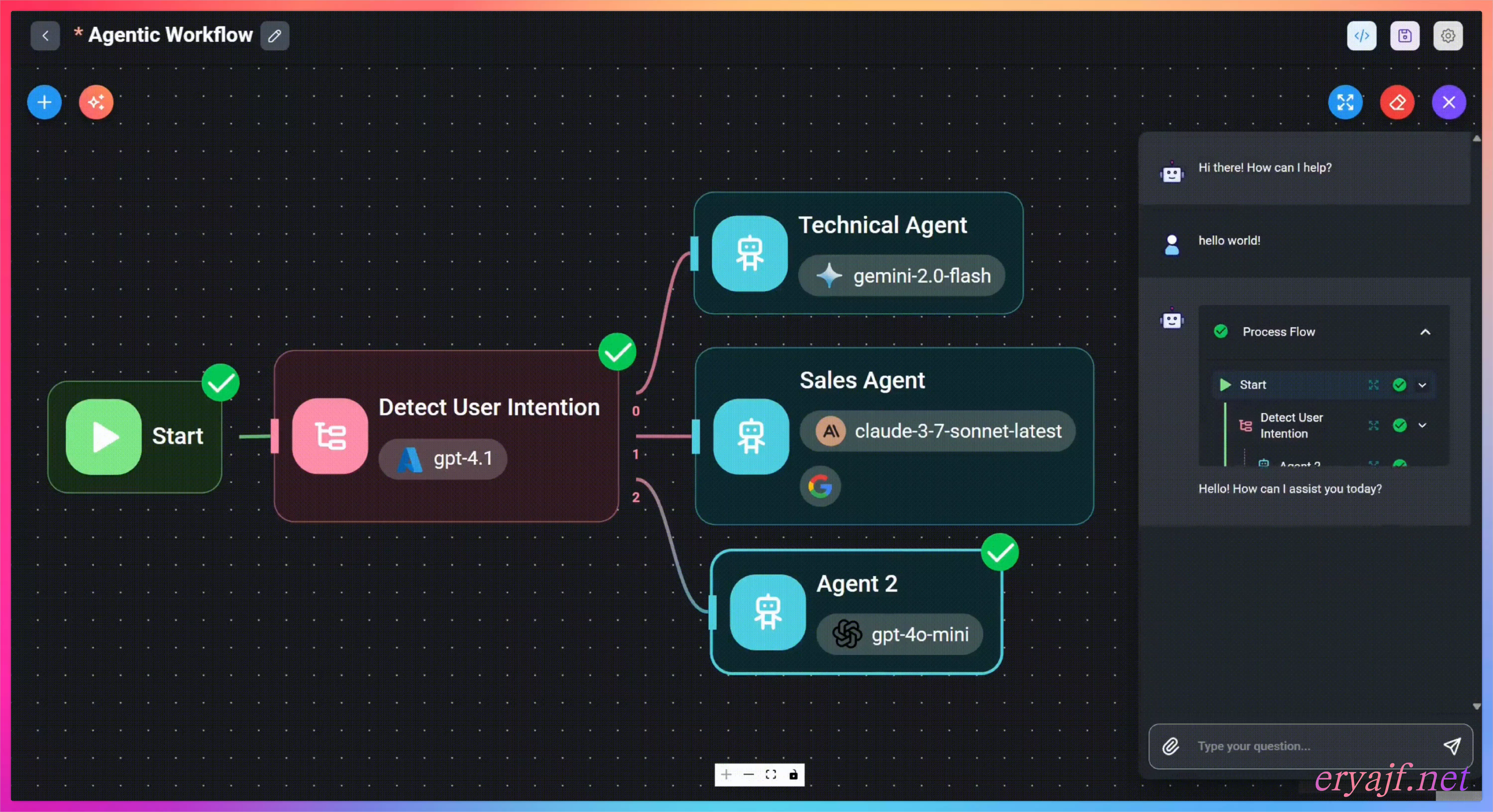Click the chat question input field
Image resolution: width=1493 pixels, height=812 pixels.
[1310, 746]
